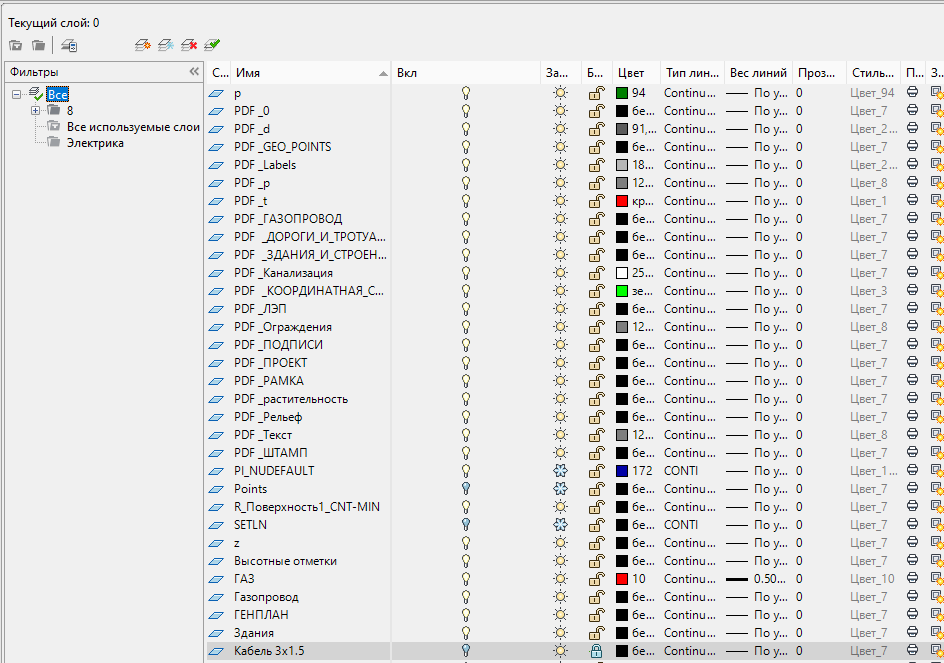The height and width of the screenshot is (663, 944).
Task: Toggle plot icon for PDF_Текст layer
Action: coord(913,435)
